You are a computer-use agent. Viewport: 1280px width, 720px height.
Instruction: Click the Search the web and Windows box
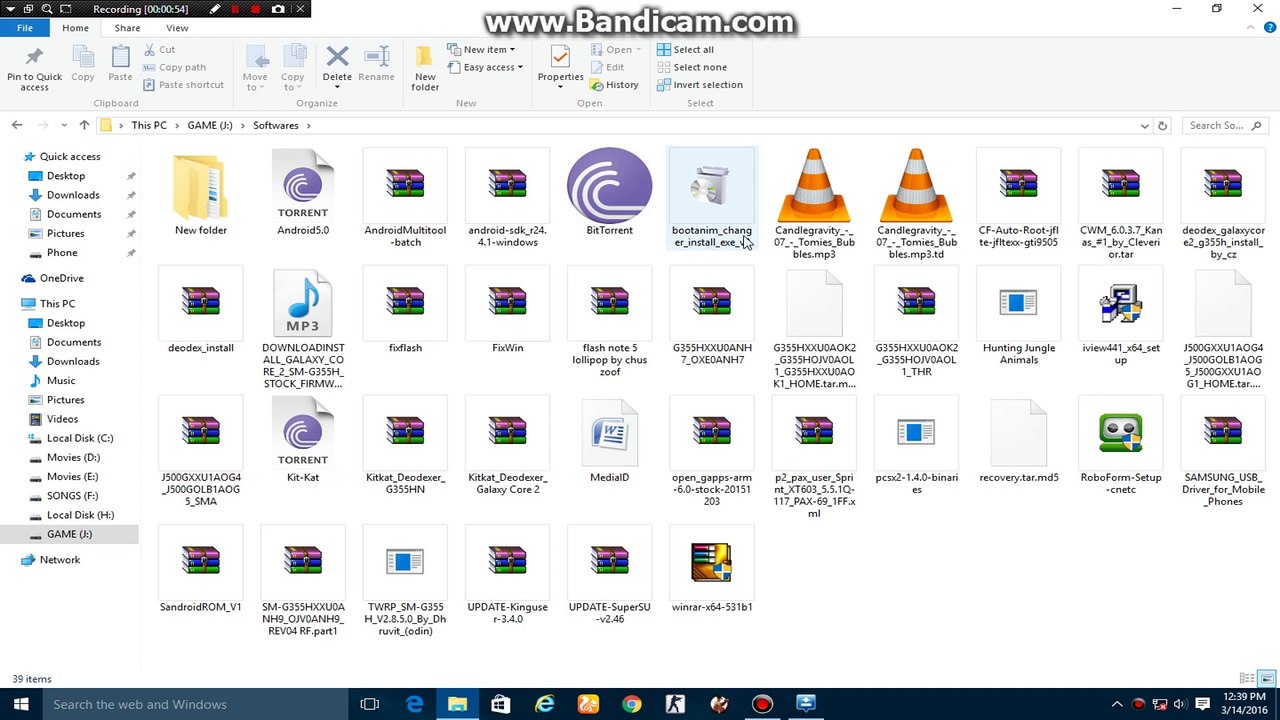(196, 704)
